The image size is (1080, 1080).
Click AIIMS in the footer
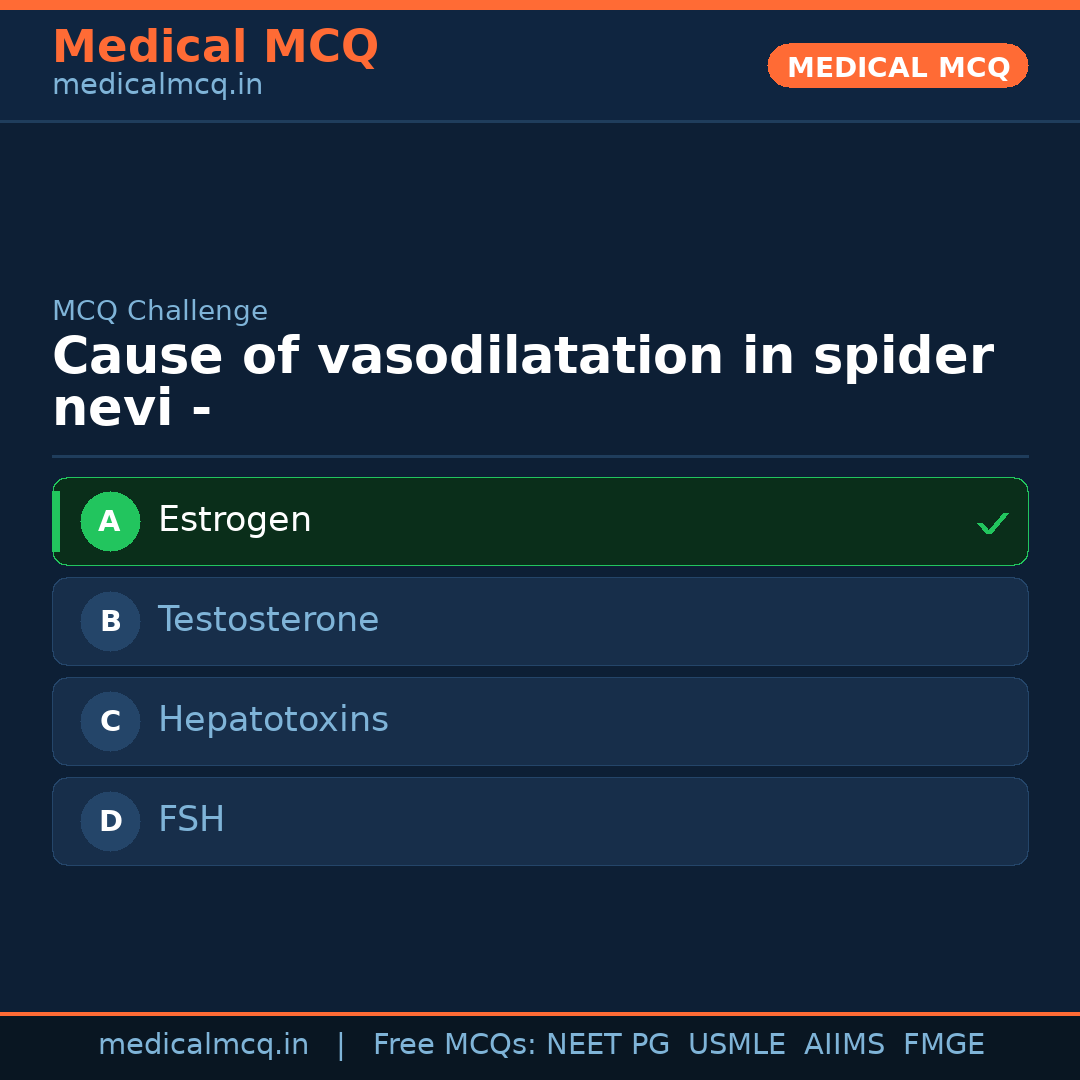click(844, 1045)
